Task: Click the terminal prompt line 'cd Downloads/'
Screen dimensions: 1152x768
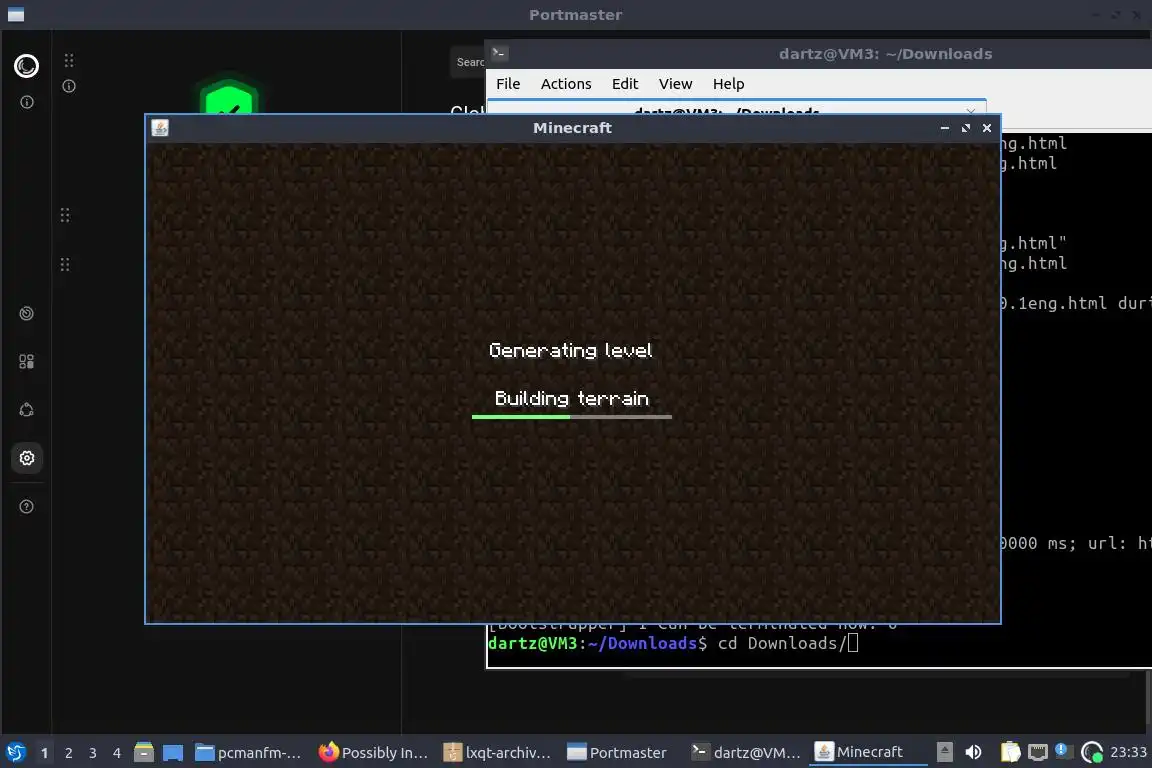Action: [x=672, y=644]
